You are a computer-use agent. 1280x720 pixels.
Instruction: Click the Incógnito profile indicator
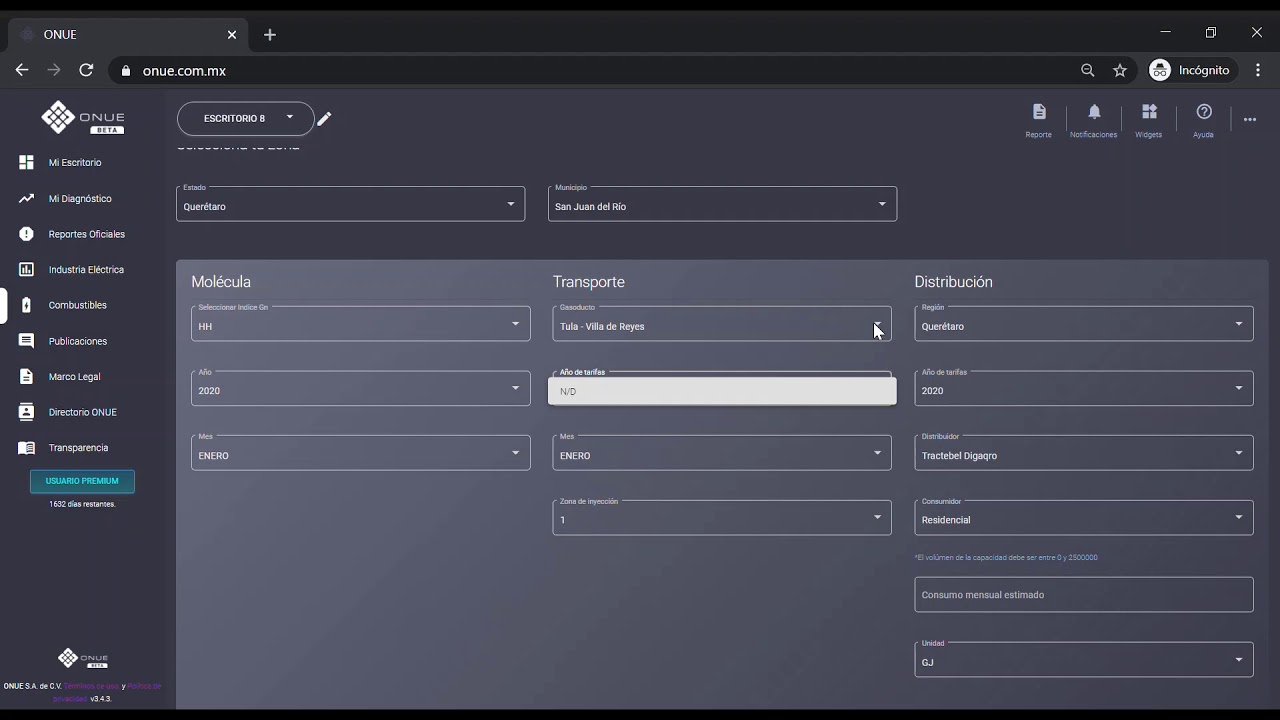pos(1190,70)
